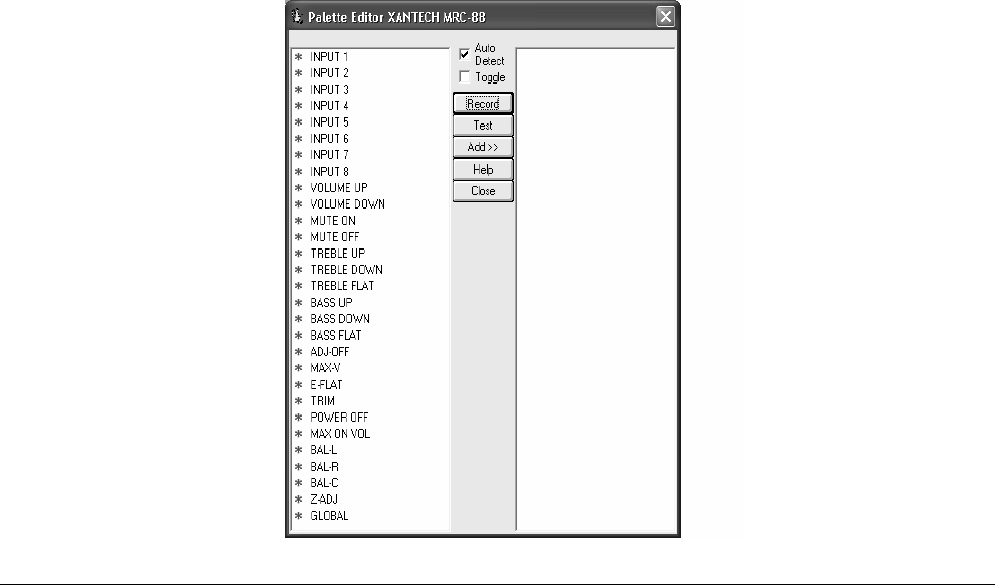Uncheck the Auto Detect checkbox

point(465,54)
